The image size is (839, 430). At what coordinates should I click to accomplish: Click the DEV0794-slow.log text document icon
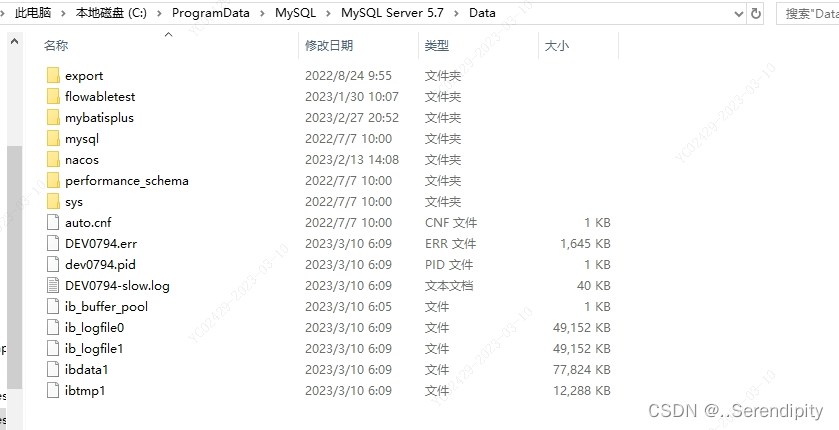click(x=53, y=286)
